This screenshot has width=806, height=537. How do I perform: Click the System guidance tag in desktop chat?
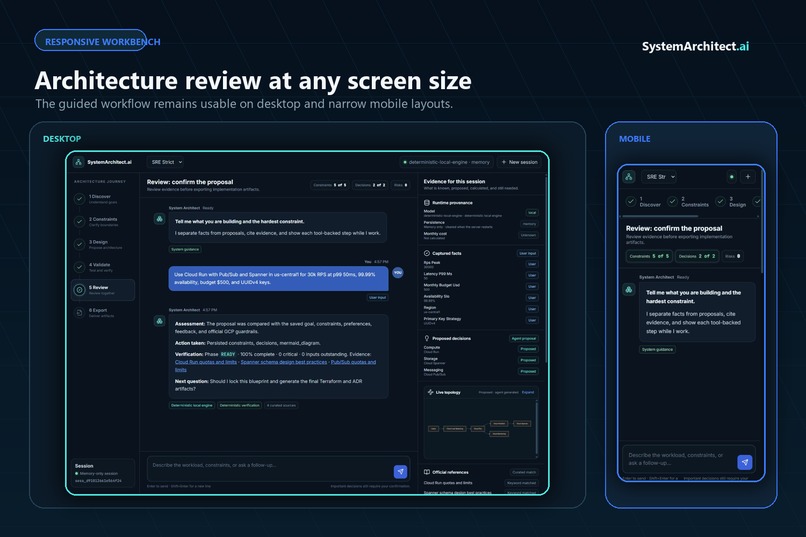click(185, 249)
